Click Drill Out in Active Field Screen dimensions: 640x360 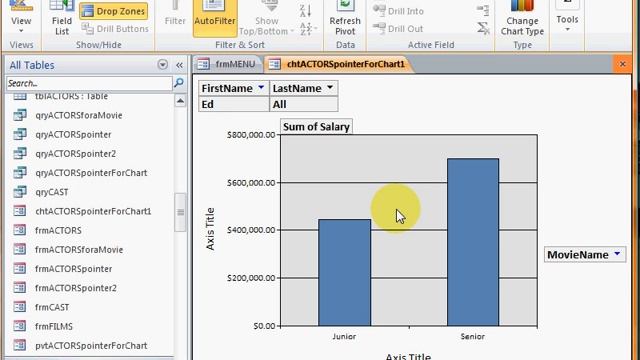tap(398, 29)
